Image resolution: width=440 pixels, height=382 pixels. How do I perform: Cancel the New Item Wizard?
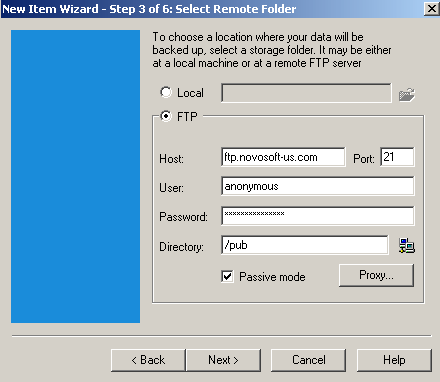pyautogui.click(x=308, y=360)
